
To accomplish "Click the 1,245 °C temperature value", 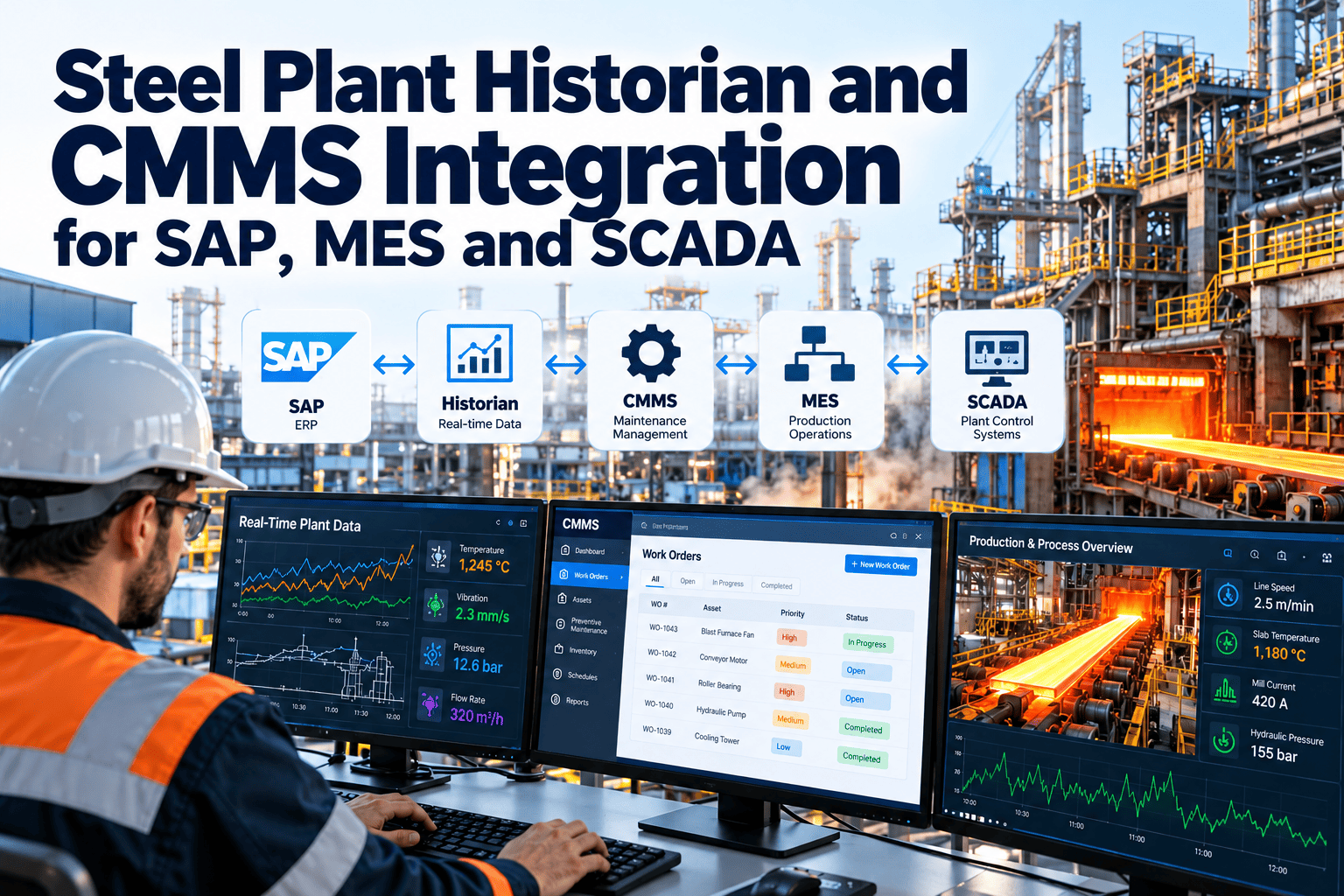I will point(484,566).
